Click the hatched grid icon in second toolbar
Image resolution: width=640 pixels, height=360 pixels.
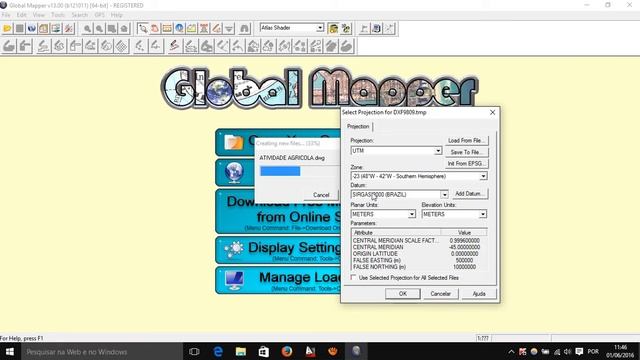(122, 46)
